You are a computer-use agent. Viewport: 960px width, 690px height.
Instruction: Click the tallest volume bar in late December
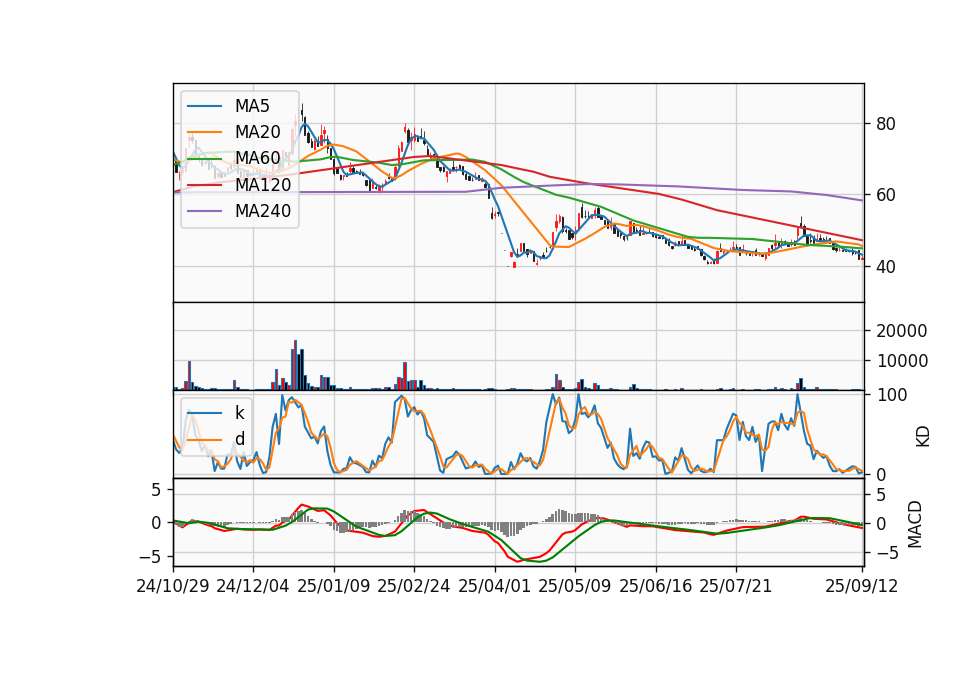tap(296, 366)
